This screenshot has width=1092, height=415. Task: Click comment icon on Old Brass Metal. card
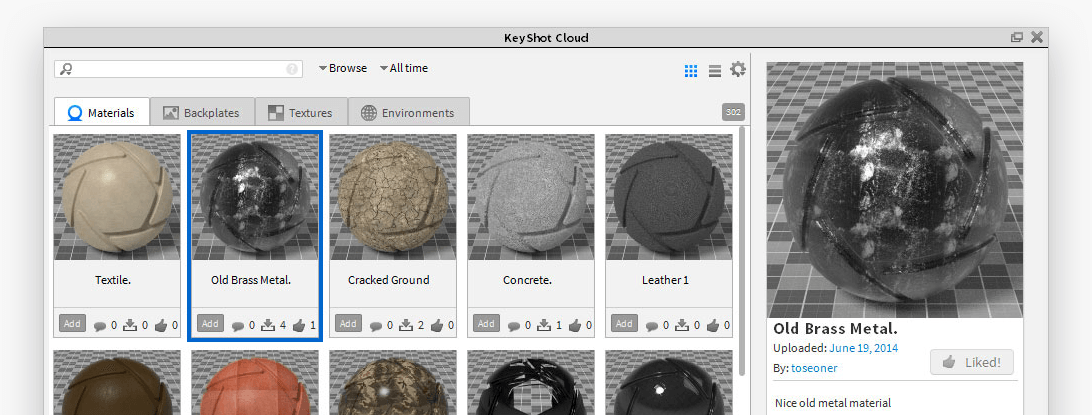tap(237, 325)
